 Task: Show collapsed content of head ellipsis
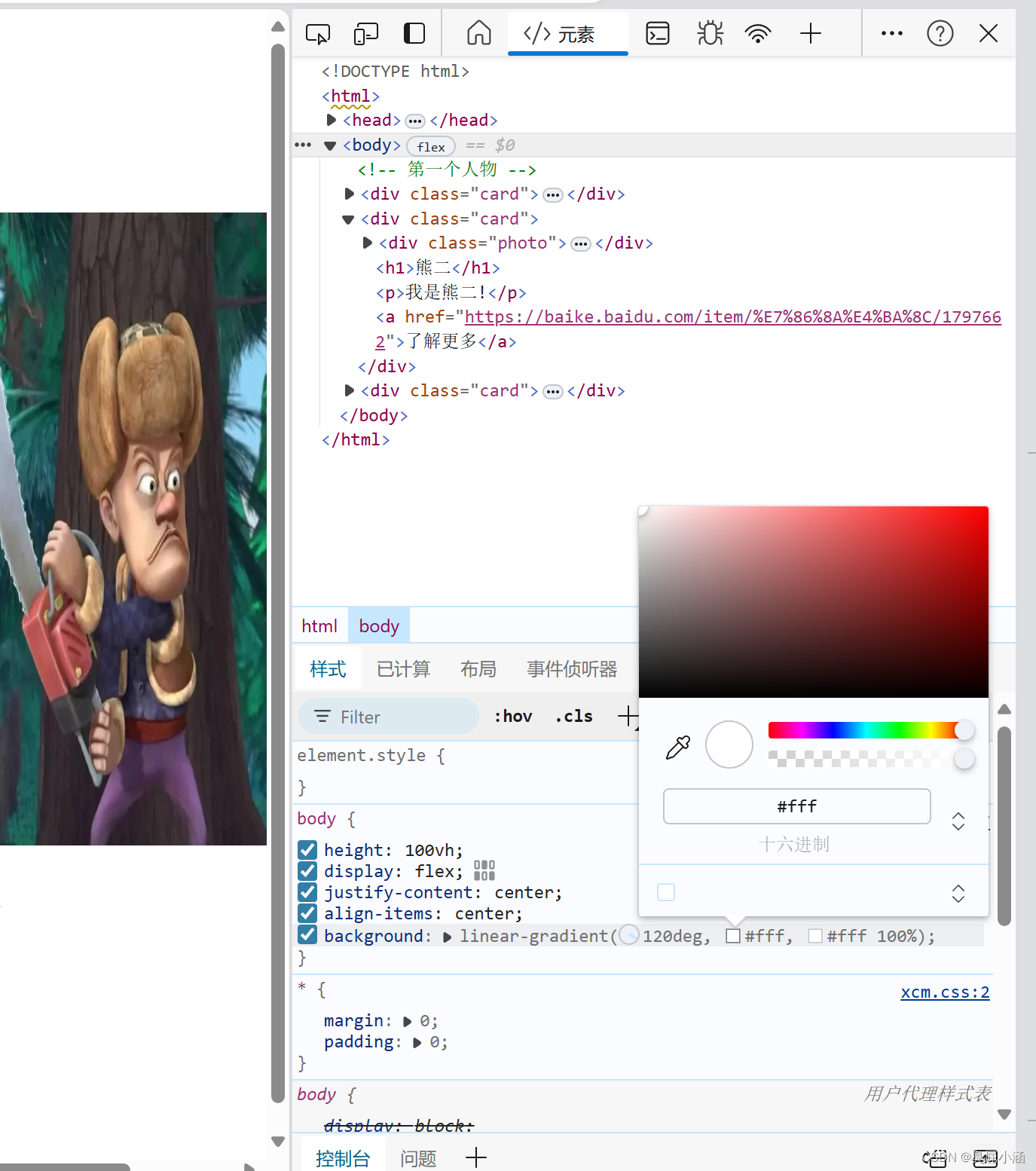pos(415,121)
